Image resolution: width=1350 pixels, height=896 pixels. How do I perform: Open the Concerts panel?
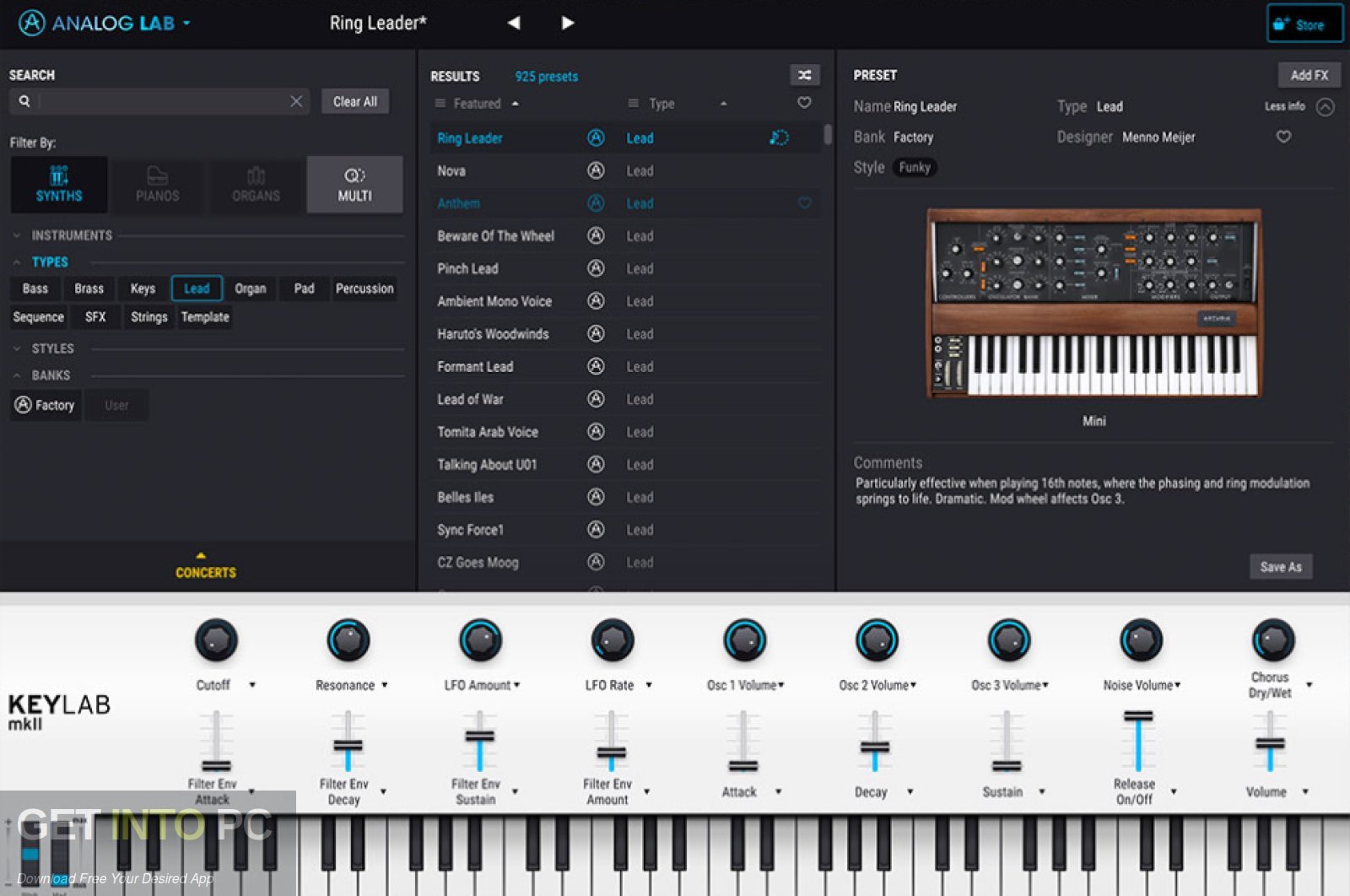tap(205, 566)
